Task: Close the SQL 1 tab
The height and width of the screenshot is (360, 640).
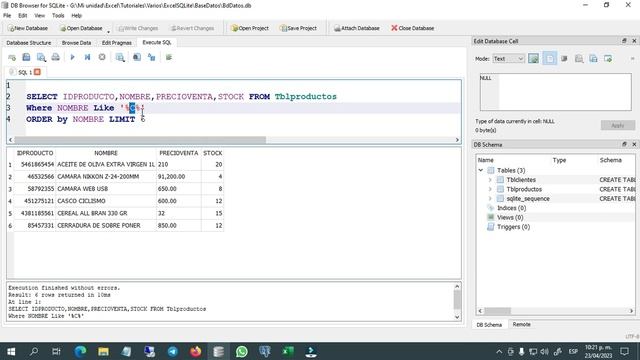Action: click(x=37, y=72)
